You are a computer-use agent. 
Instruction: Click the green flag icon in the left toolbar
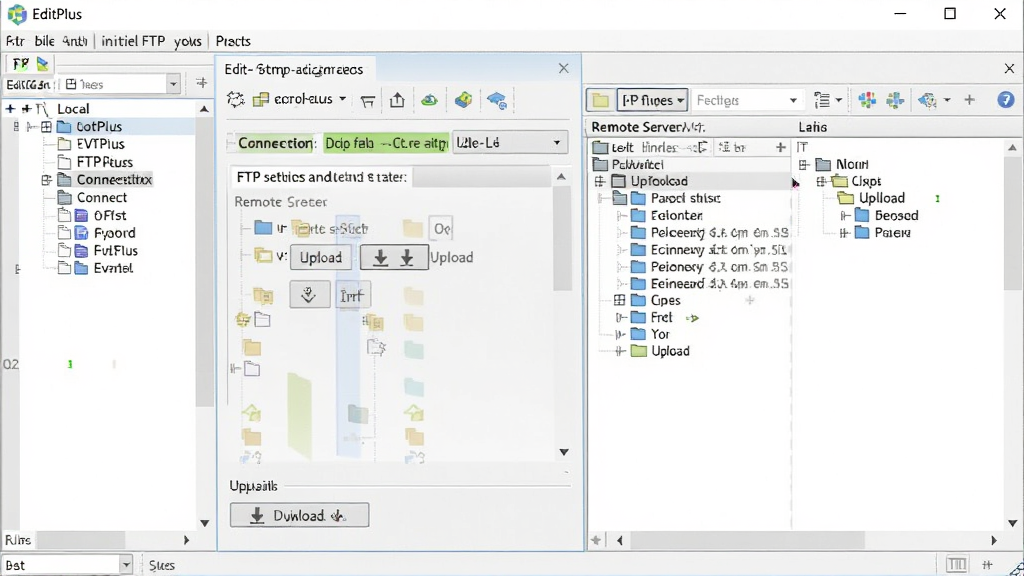click(x=42, y=63)
